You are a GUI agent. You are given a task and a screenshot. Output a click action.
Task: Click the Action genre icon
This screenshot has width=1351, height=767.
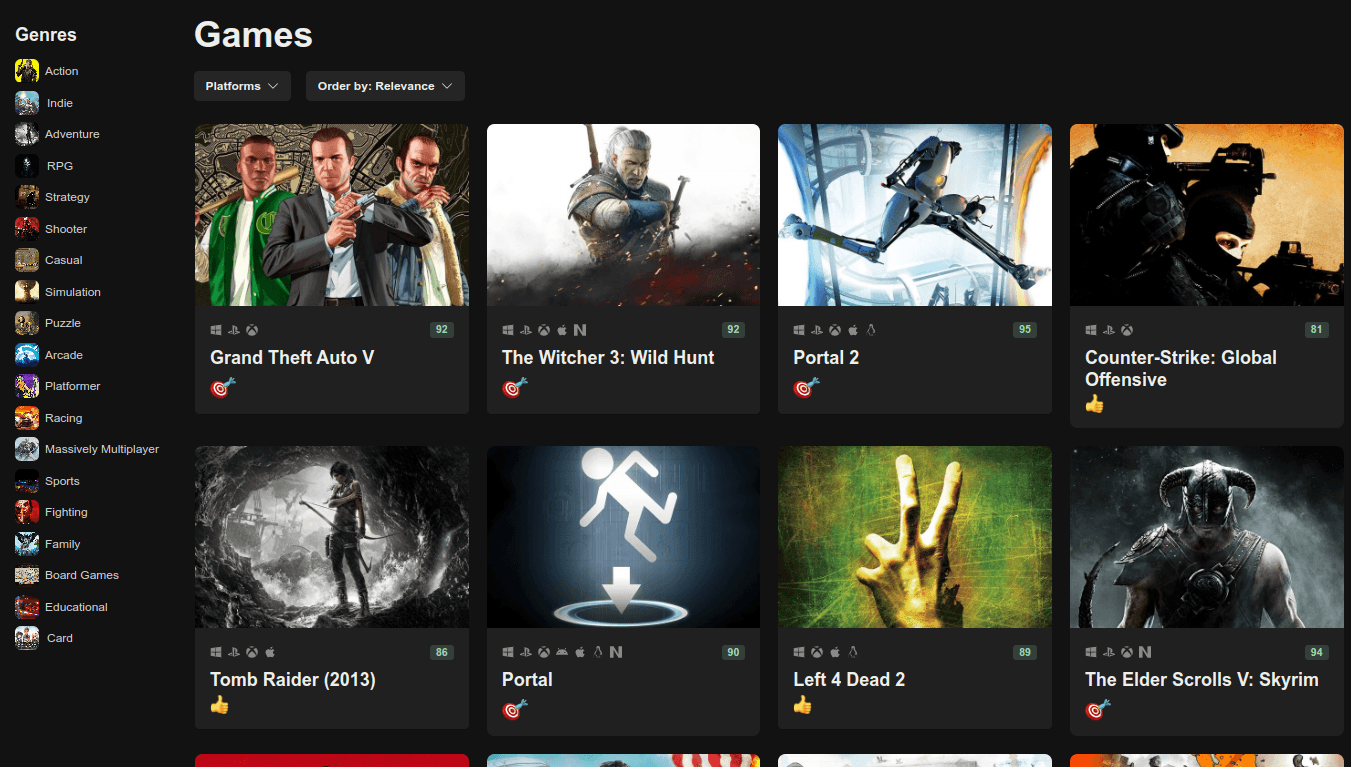(x=27, y=71)
